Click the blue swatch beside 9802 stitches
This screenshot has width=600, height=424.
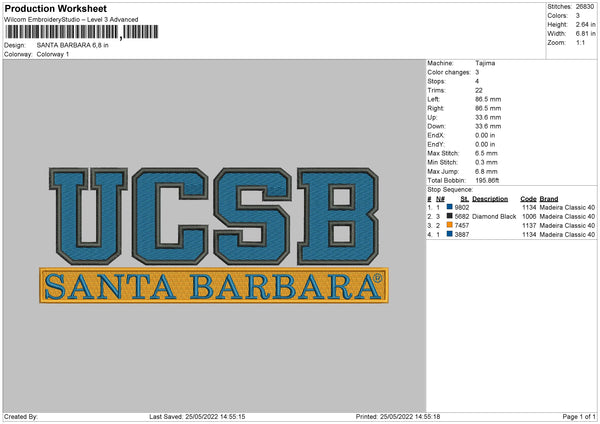[450, 207]
